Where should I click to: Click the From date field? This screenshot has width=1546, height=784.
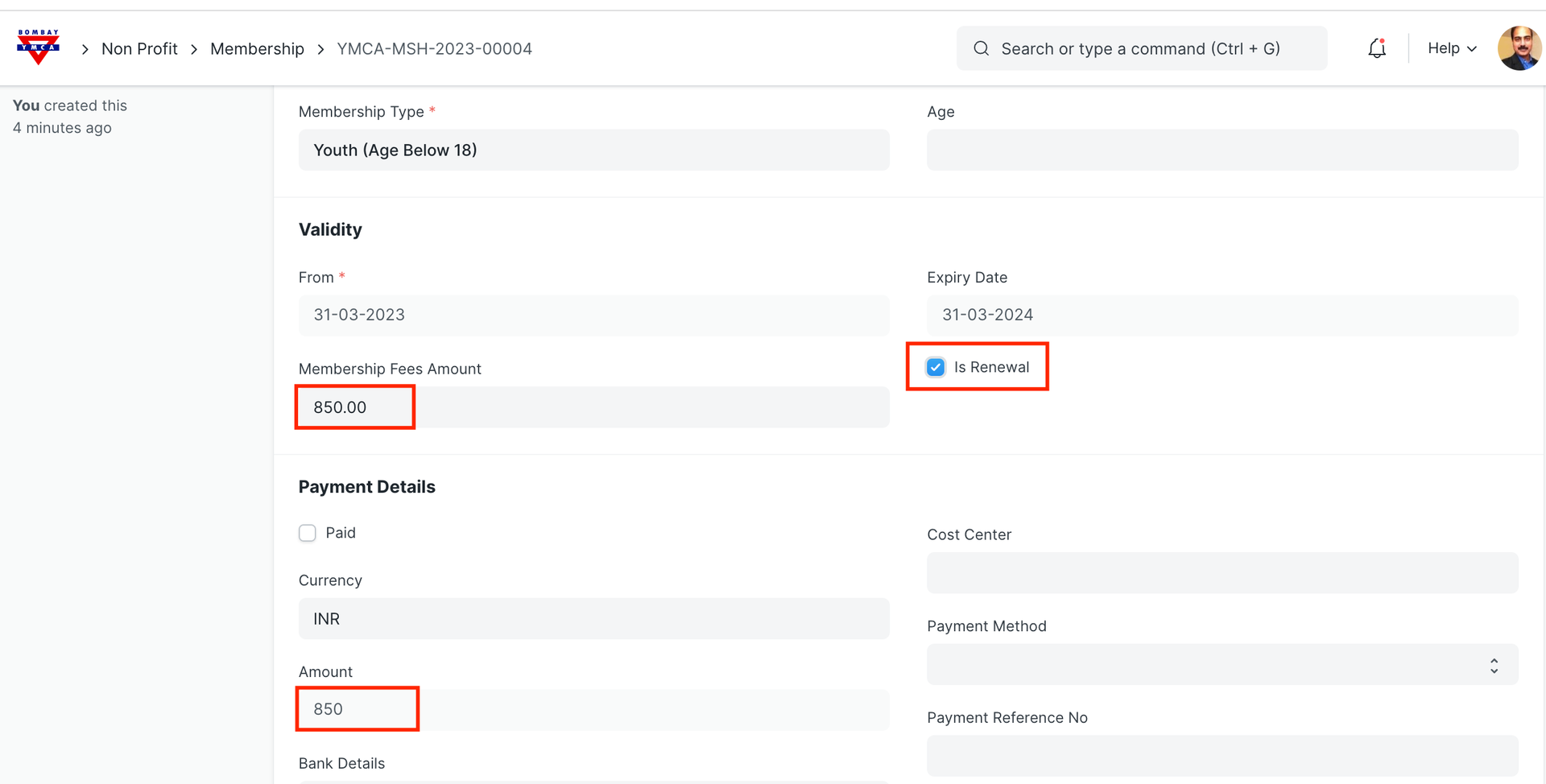pos(593,316)
